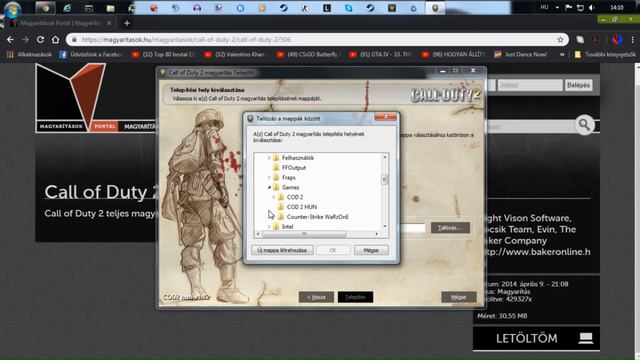Open the Alkalmazások apps shortcut

click(29, 54)
